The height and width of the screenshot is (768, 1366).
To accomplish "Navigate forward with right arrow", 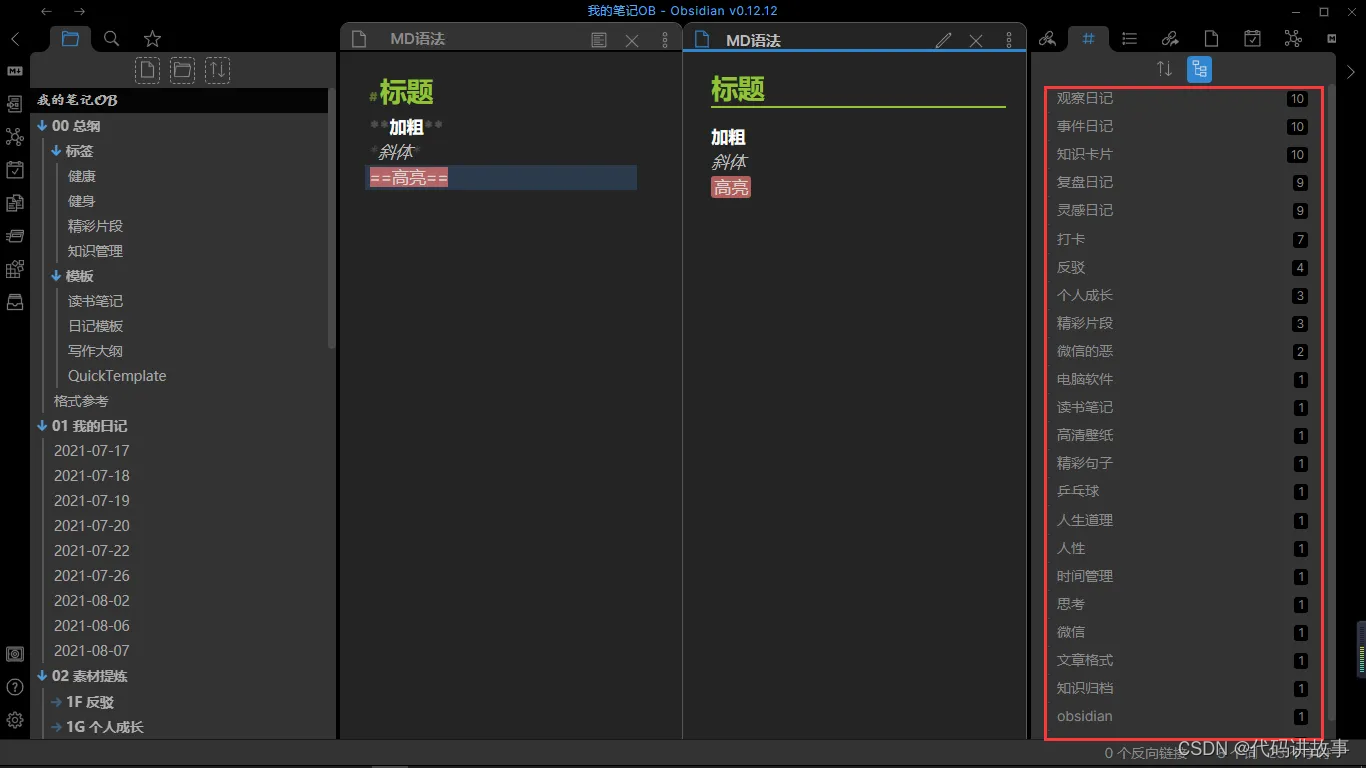I will [79, 11].
